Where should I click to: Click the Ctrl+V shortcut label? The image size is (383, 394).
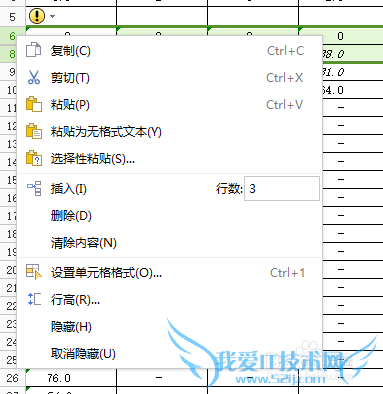pos(285,105)
